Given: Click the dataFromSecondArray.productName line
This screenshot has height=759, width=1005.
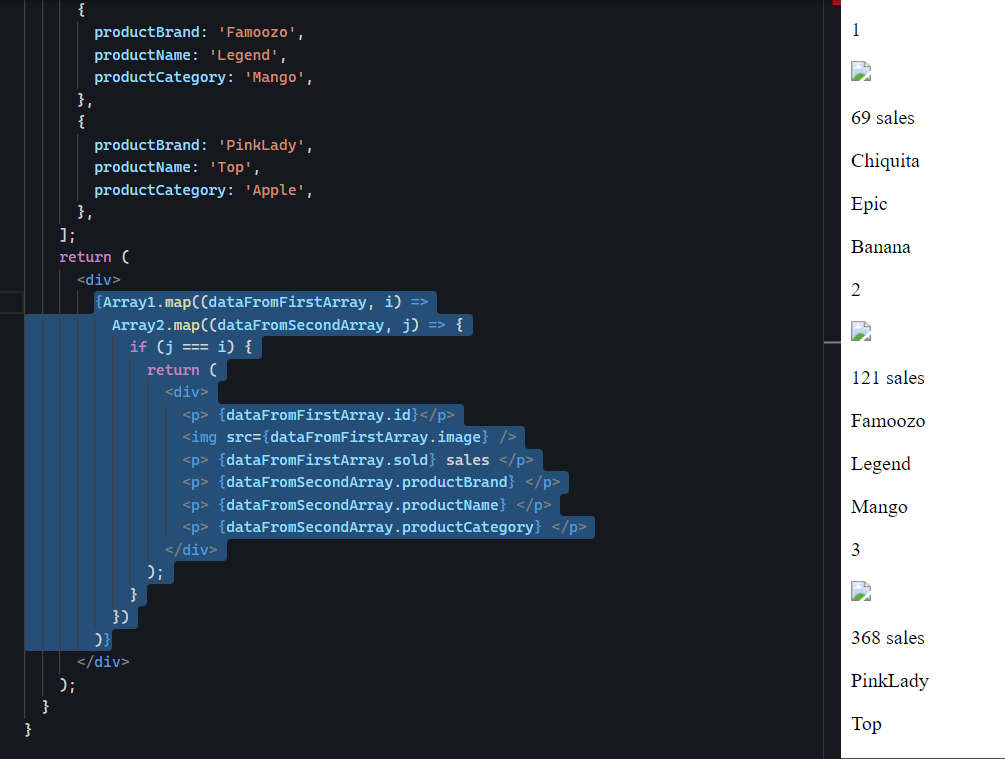Looking at the screenshot, I should coord(367,505).
